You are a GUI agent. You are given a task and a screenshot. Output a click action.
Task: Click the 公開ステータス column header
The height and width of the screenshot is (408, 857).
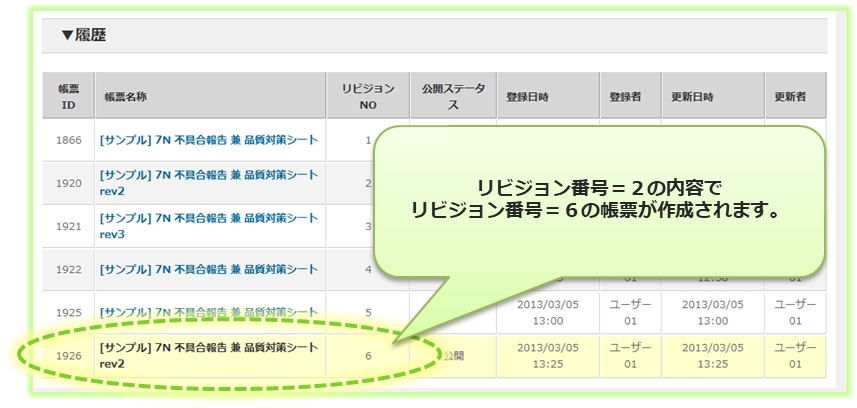coord(453,96)
